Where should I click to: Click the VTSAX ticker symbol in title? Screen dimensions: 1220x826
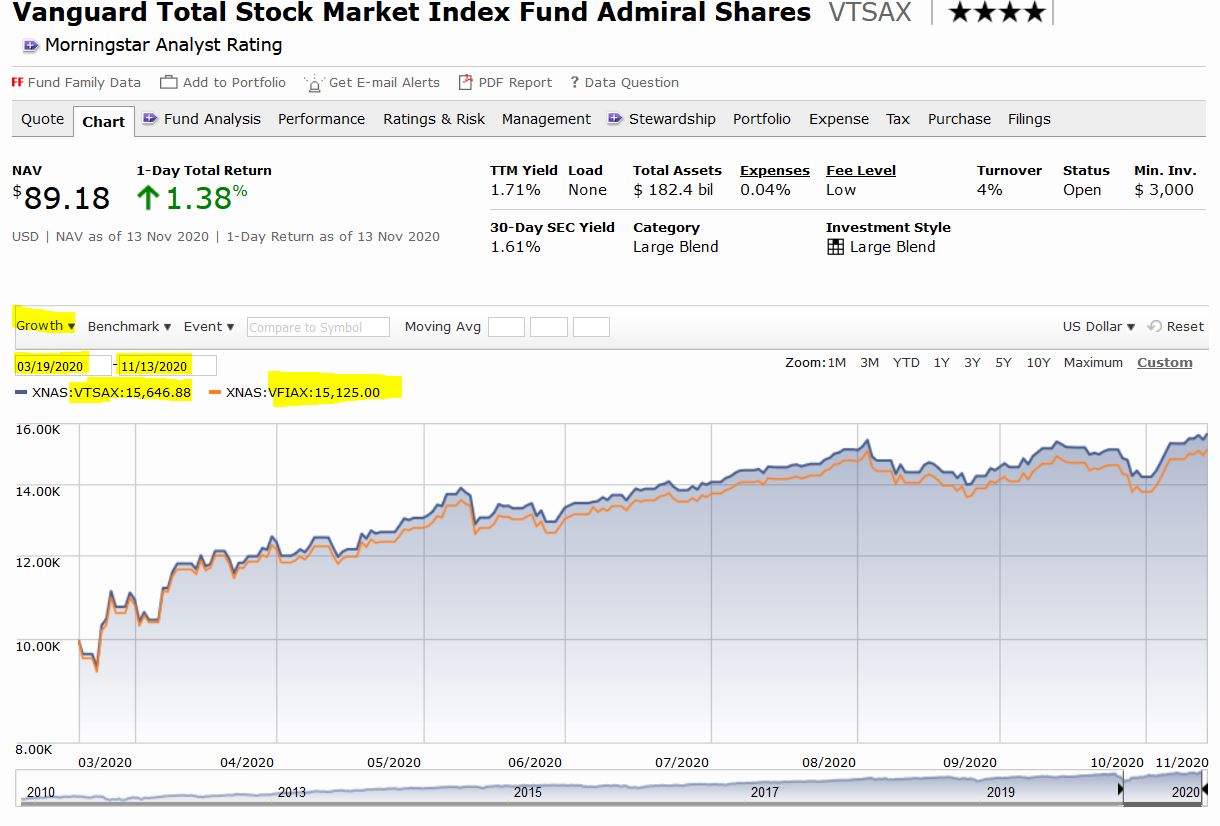pyautogui.click(x=870, y=13)
